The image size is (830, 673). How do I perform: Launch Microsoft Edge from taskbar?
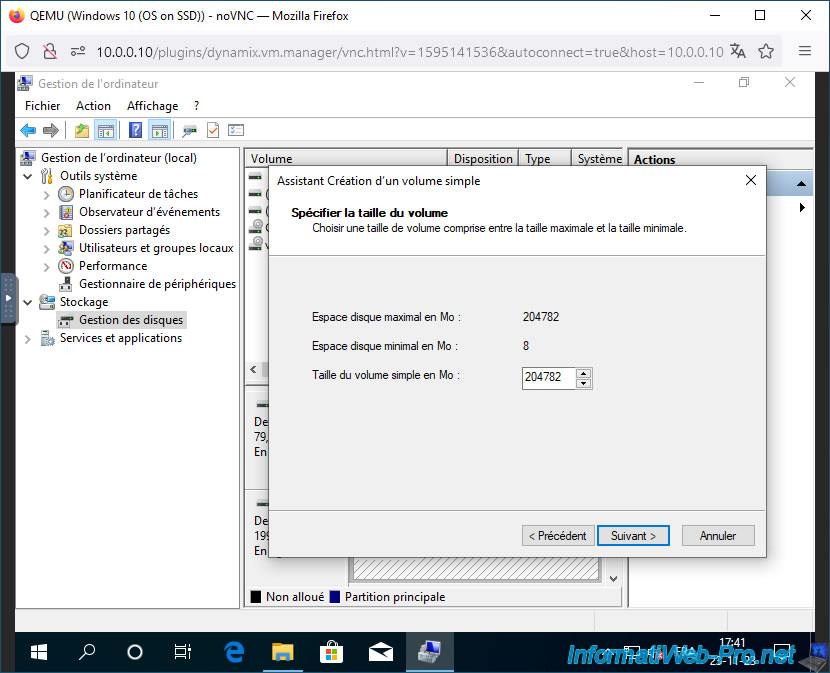(x=234, y=652)
